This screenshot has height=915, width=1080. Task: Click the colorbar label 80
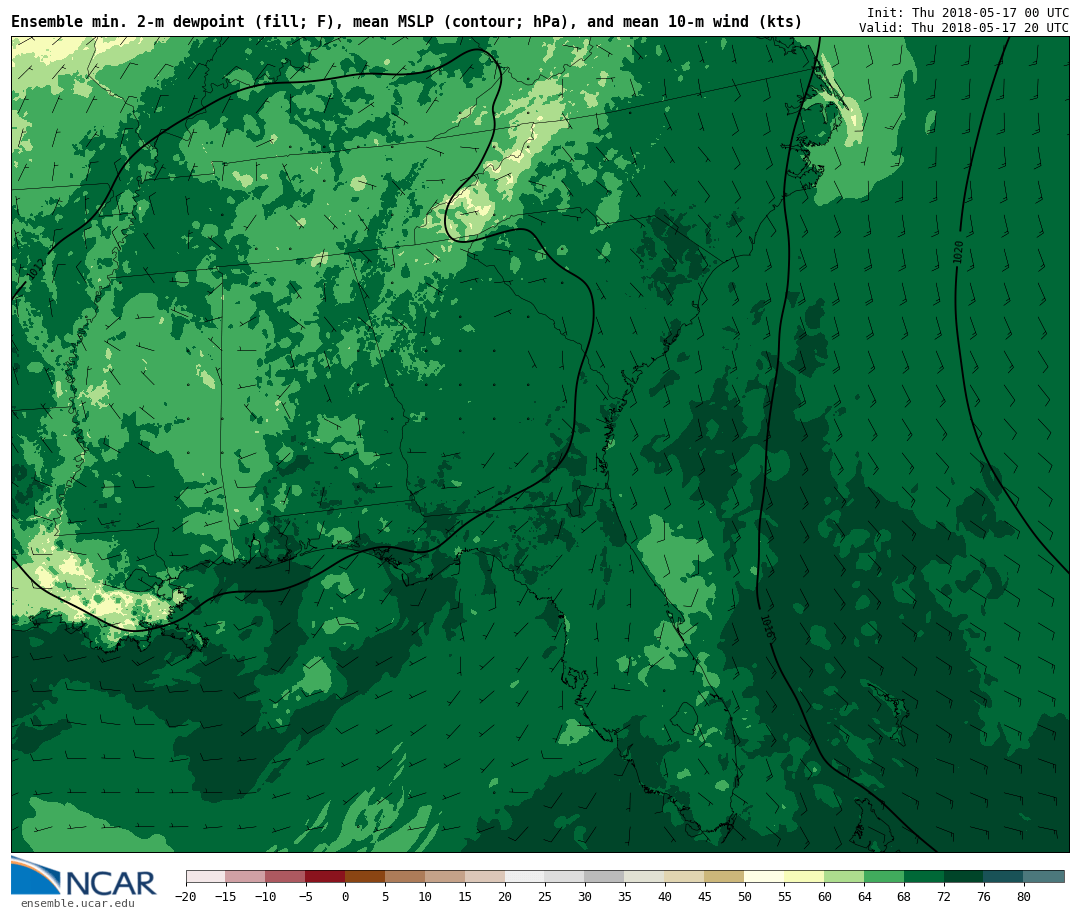[1024, 896]
